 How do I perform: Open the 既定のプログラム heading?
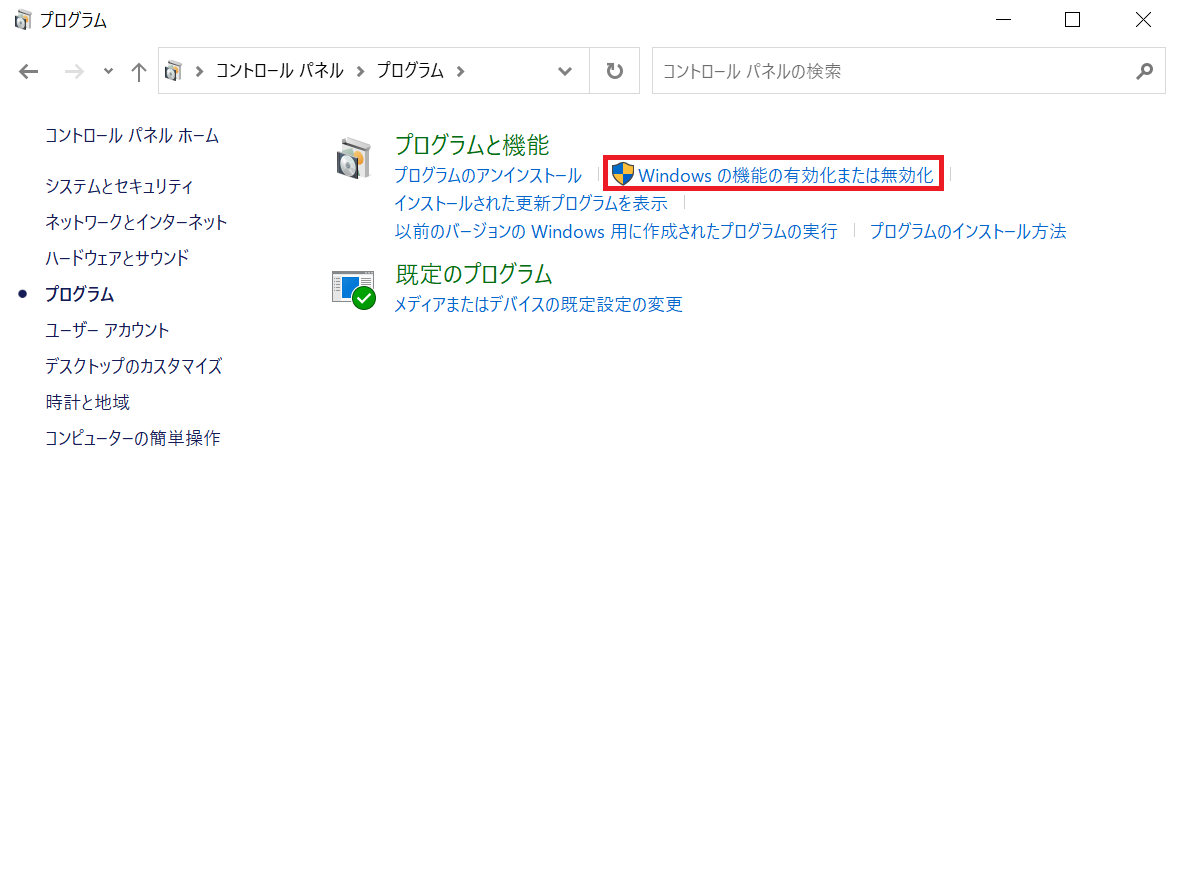[x=473, y=274]
